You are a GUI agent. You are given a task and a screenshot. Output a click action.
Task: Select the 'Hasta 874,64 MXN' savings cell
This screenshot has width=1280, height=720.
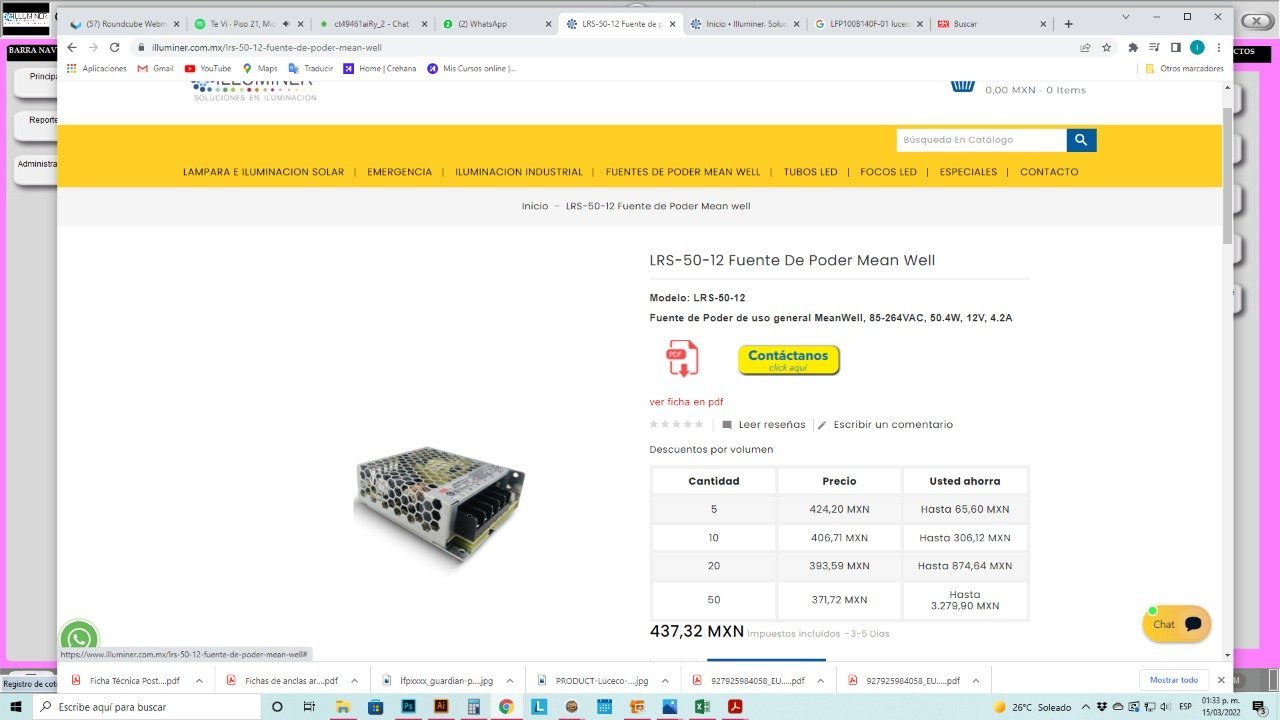coord(965,566)
